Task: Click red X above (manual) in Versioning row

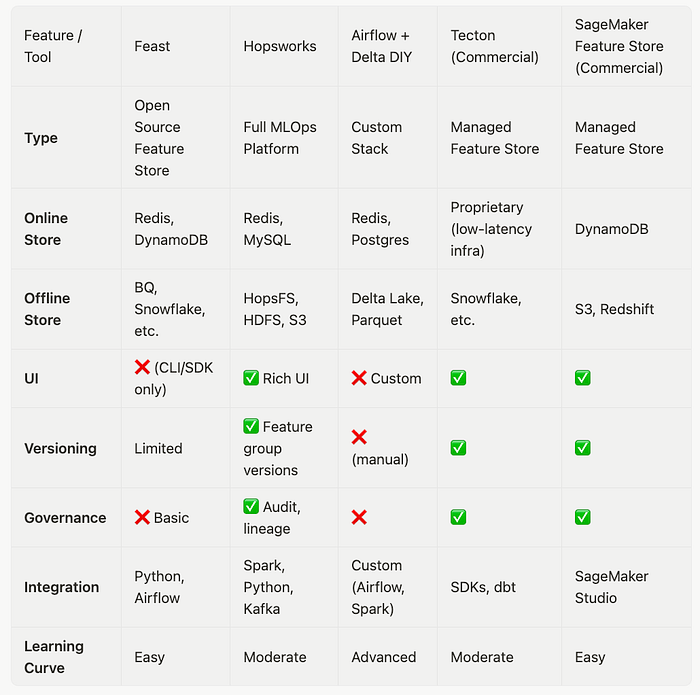Action: 359,437
